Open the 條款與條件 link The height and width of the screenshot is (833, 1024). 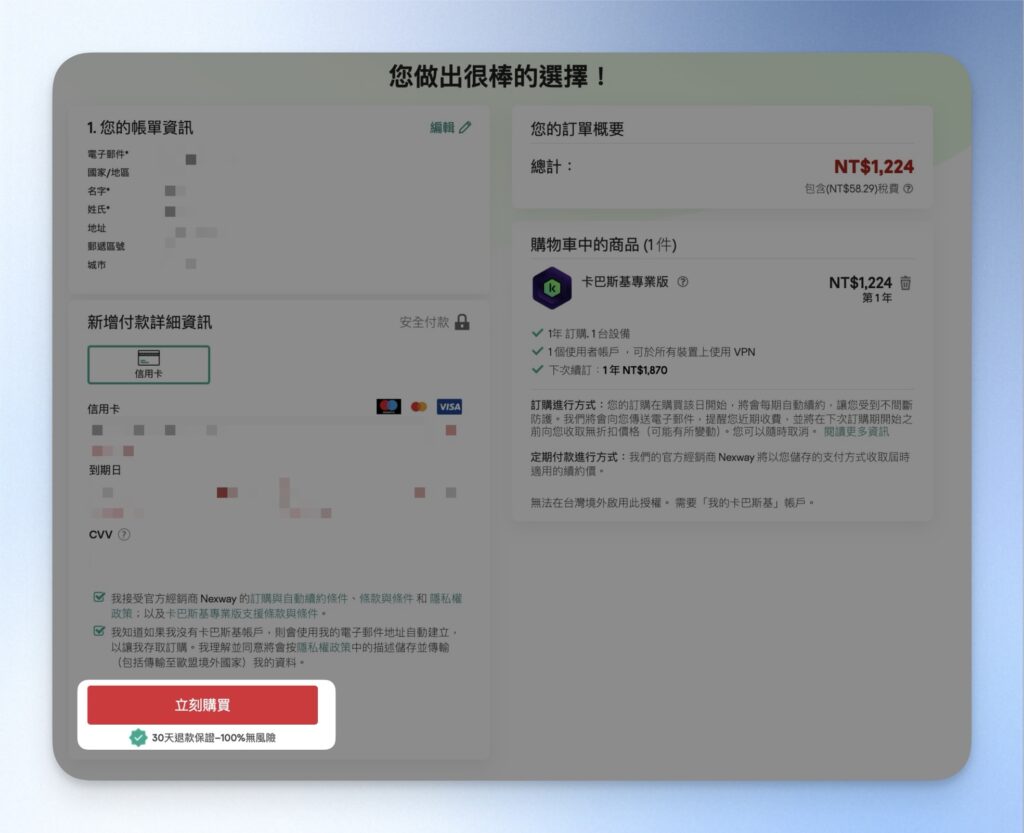pos(387,598)
